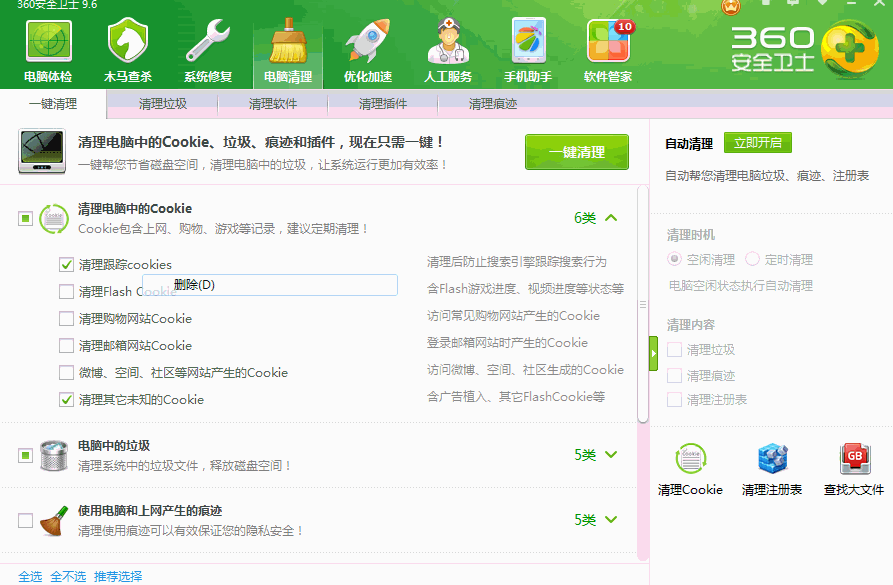Click the 全选 link
Screen dimensions: 893x585
[30, 576]
